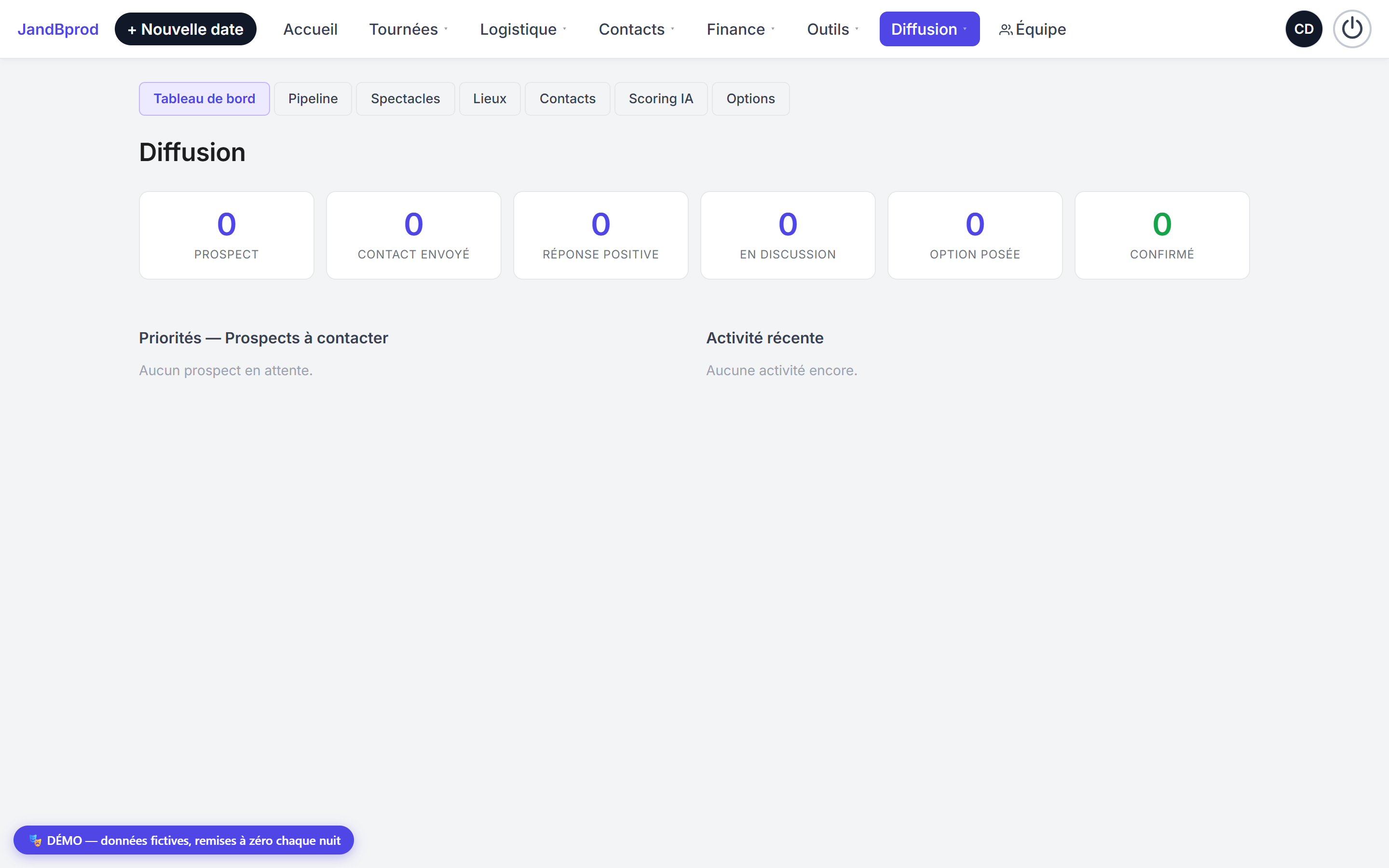This screenshot has width=1389, height=868.
Task: Open the CD user avatar
Action: (x=1304, y=29)
